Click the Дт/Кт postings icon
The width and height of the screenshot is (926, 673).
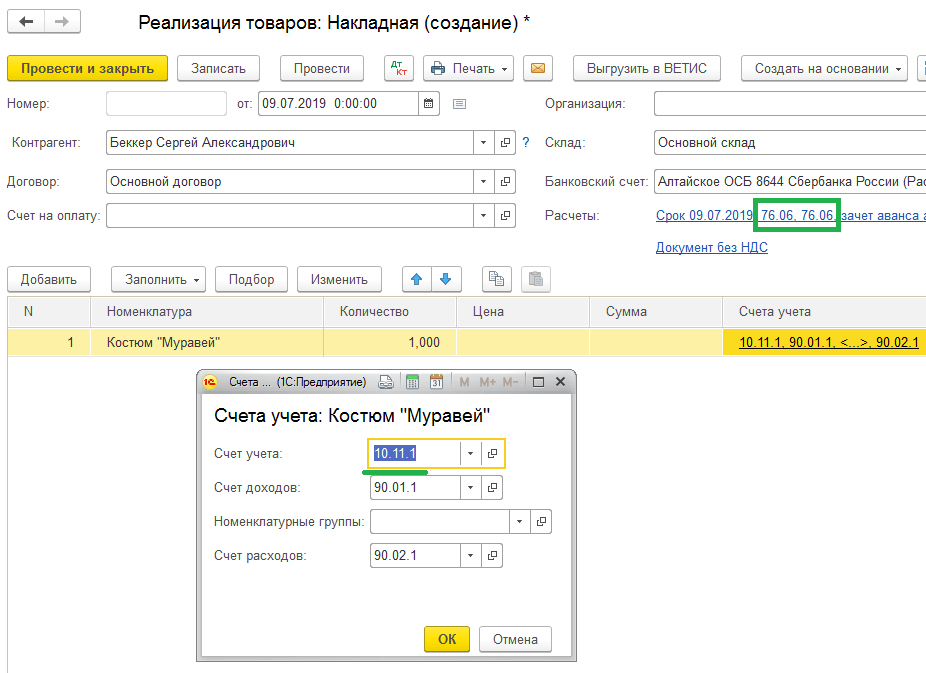(399, 68)
